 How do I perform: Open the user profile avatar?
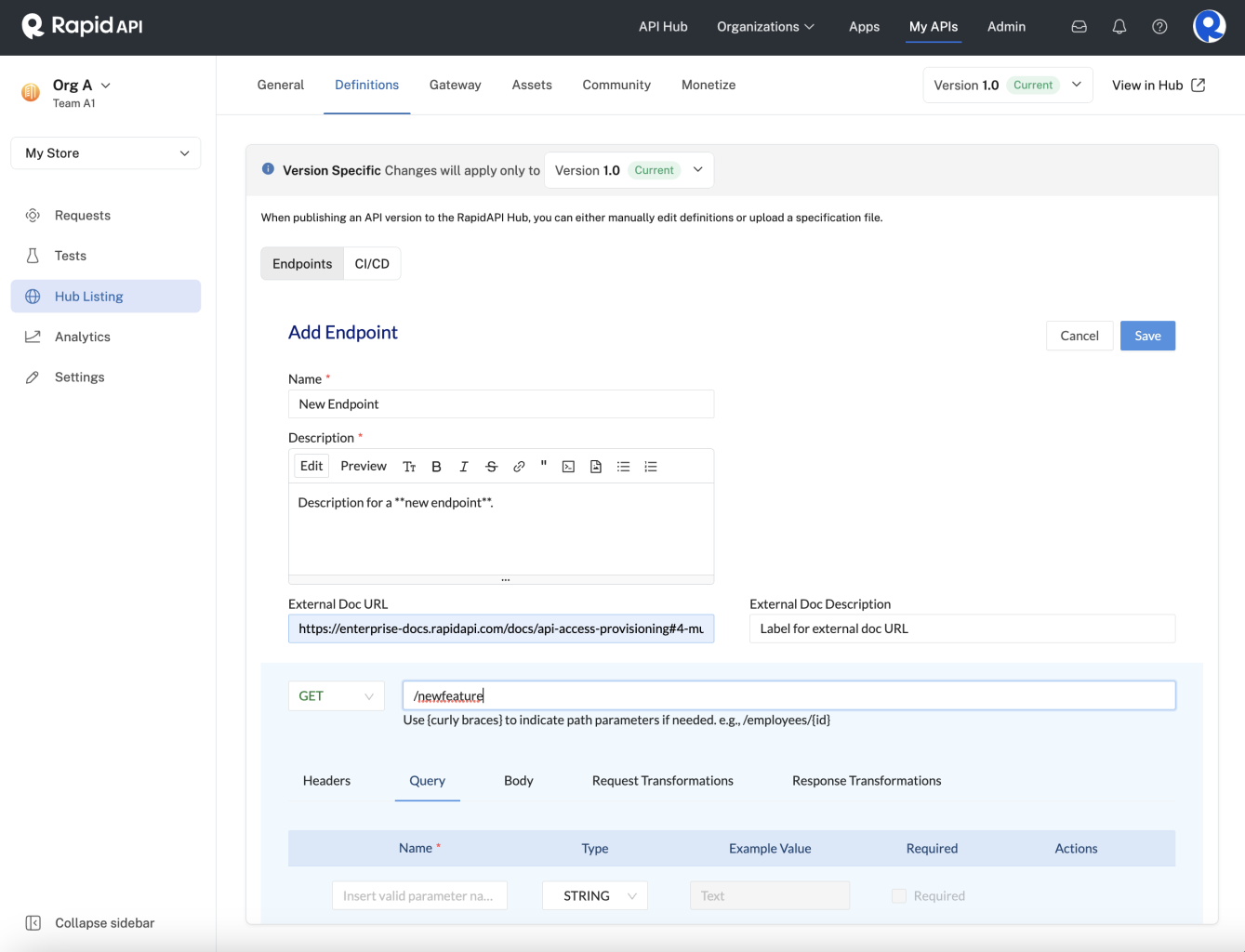[1209, 26]
